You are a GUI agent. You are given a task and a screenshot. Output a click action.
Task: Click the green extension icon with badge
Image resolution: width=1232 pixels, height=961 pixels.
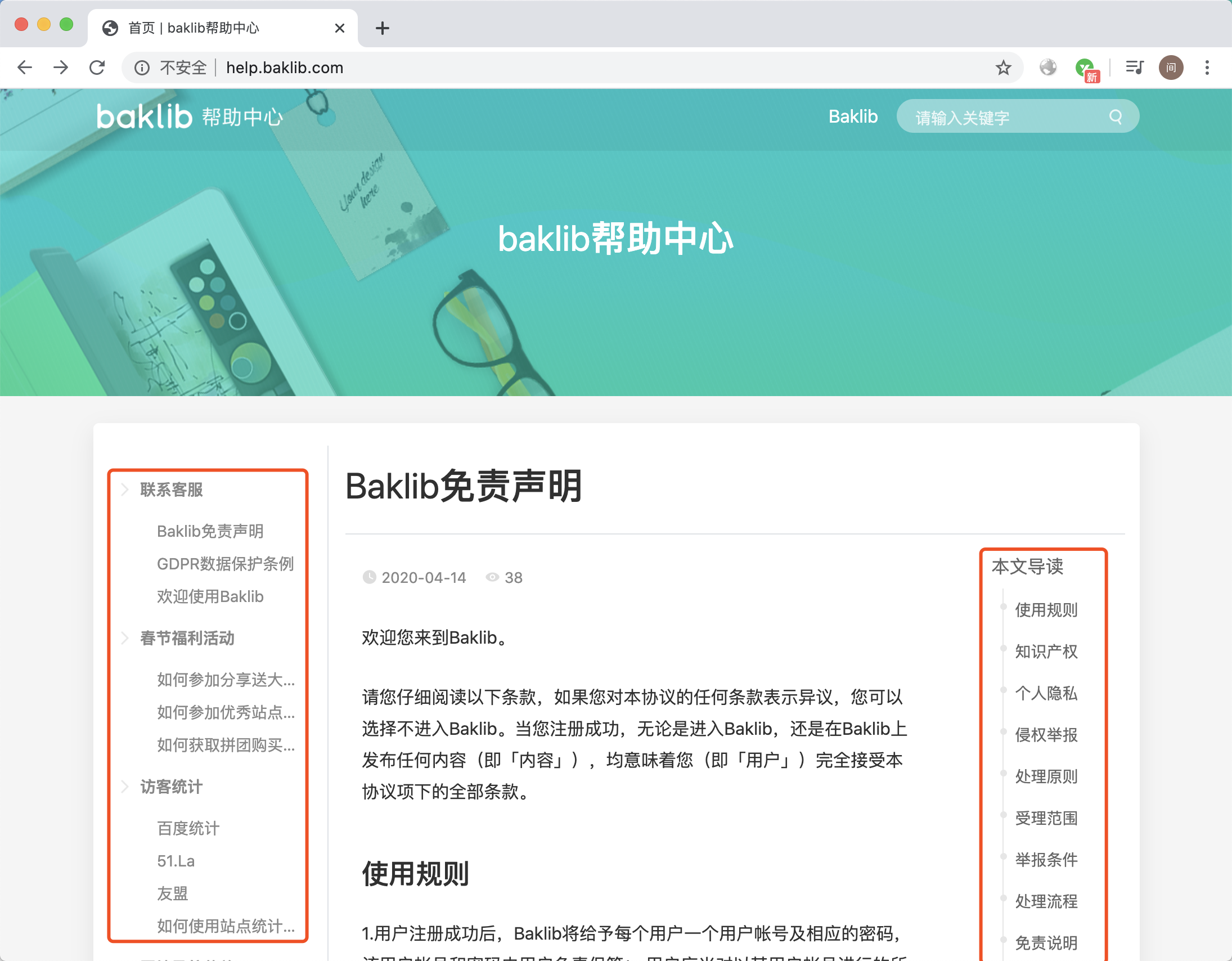coord(1084,68)
